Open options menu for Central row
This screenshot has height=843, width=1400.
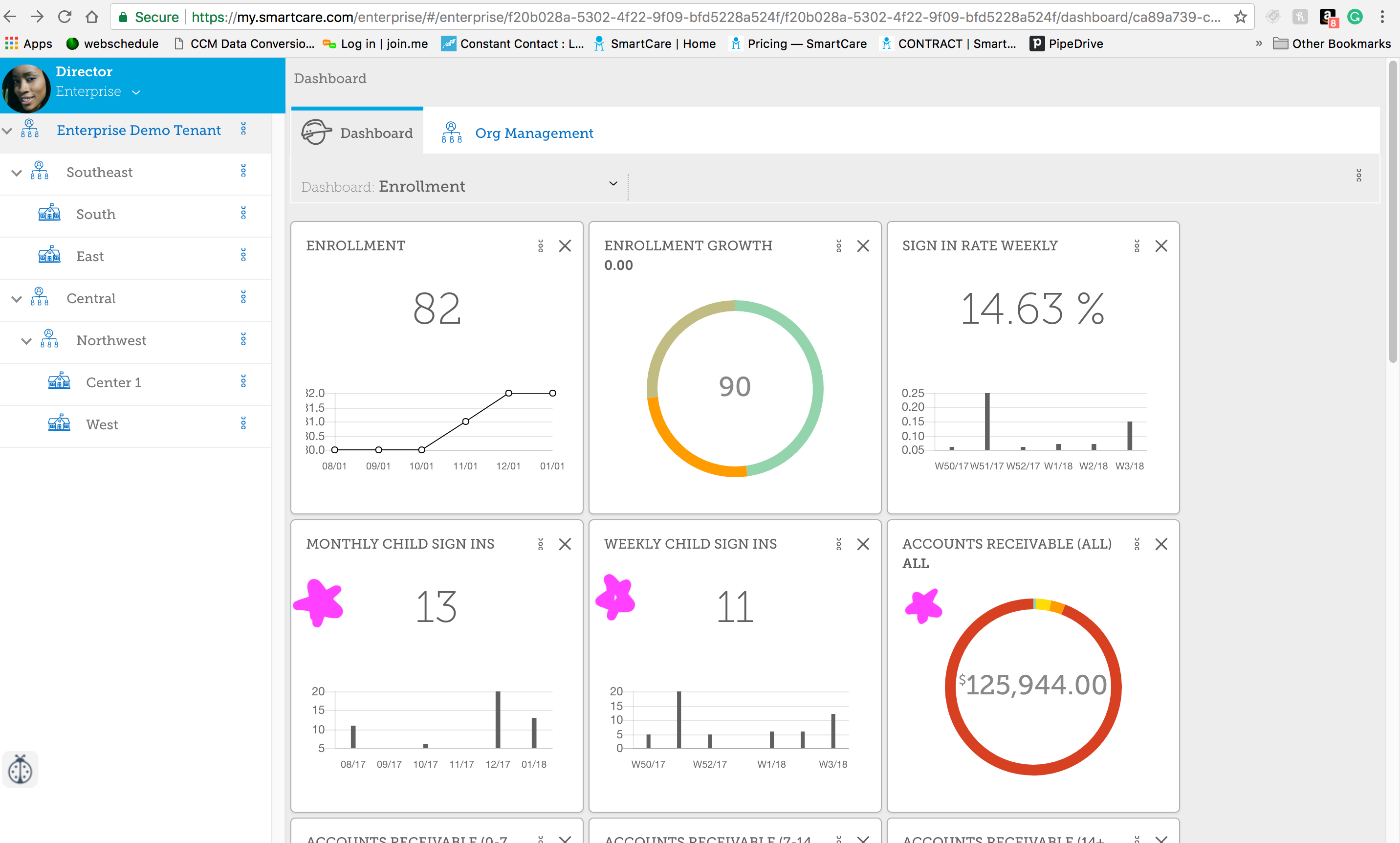point(243,297)
